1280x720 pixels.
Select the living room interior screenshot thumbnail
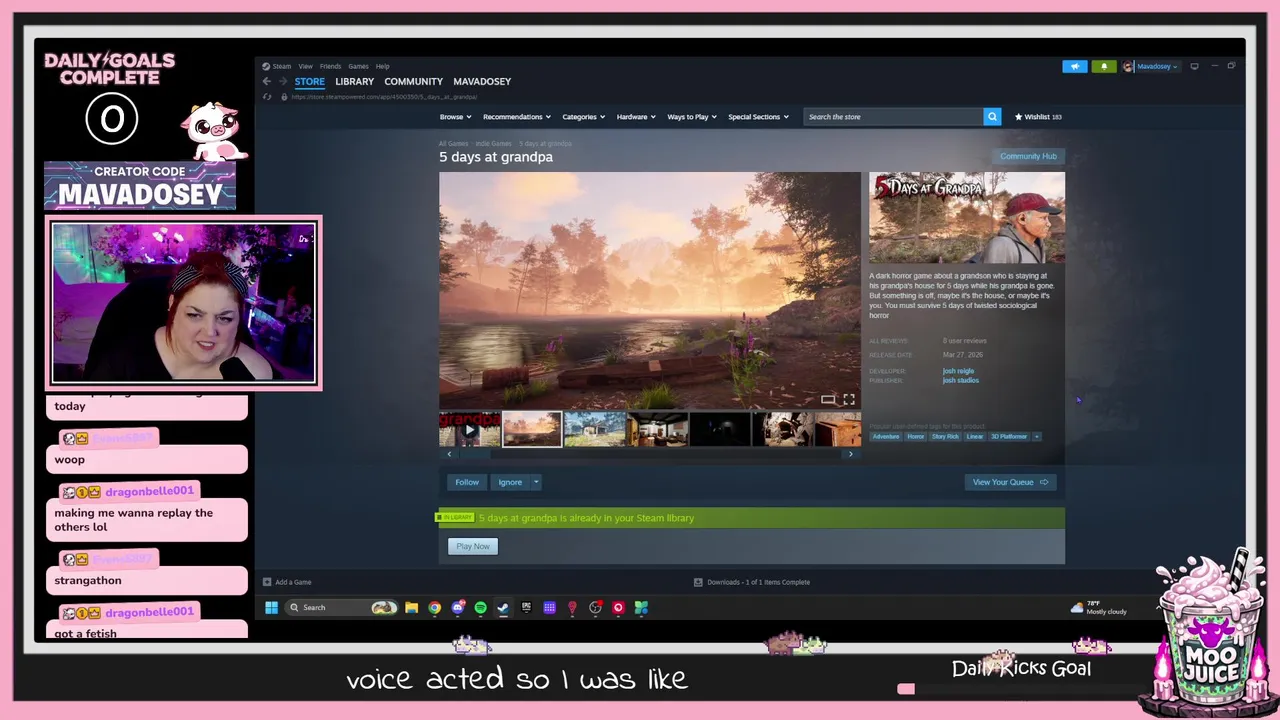coord(657,430)
